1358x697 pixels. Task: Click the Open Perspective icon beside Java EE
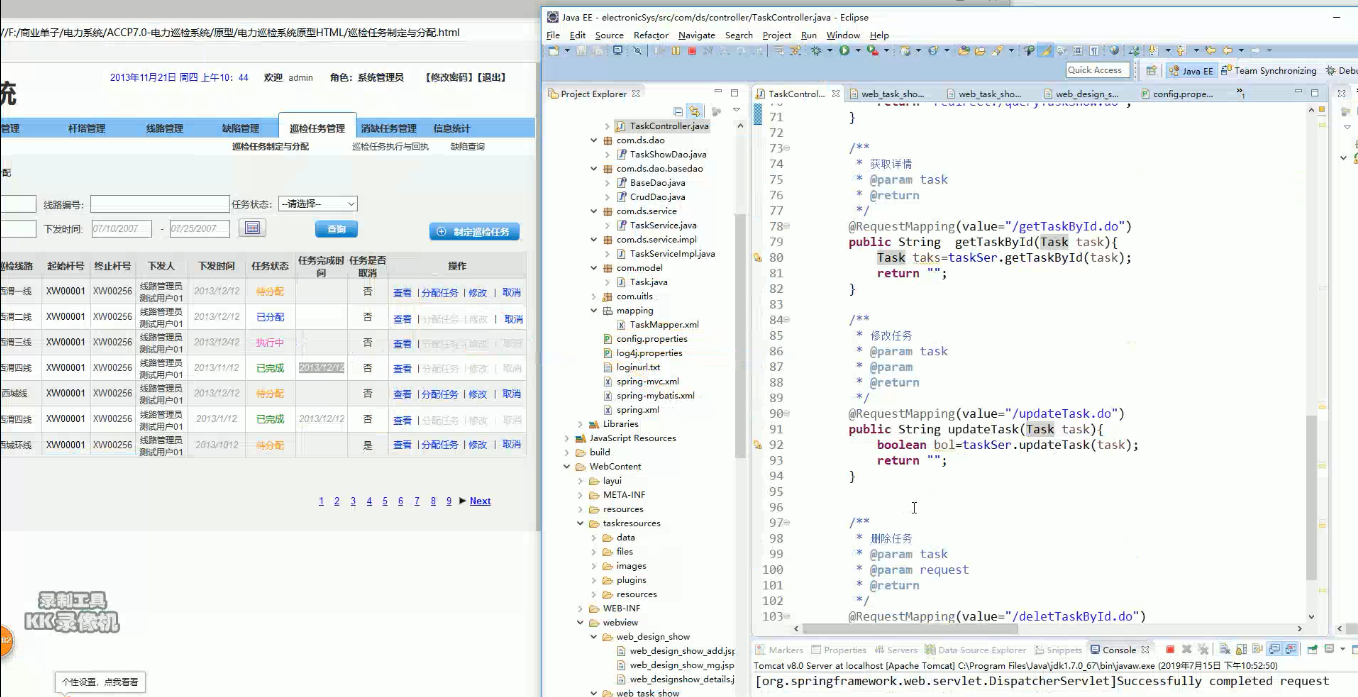coord(1151,70)
